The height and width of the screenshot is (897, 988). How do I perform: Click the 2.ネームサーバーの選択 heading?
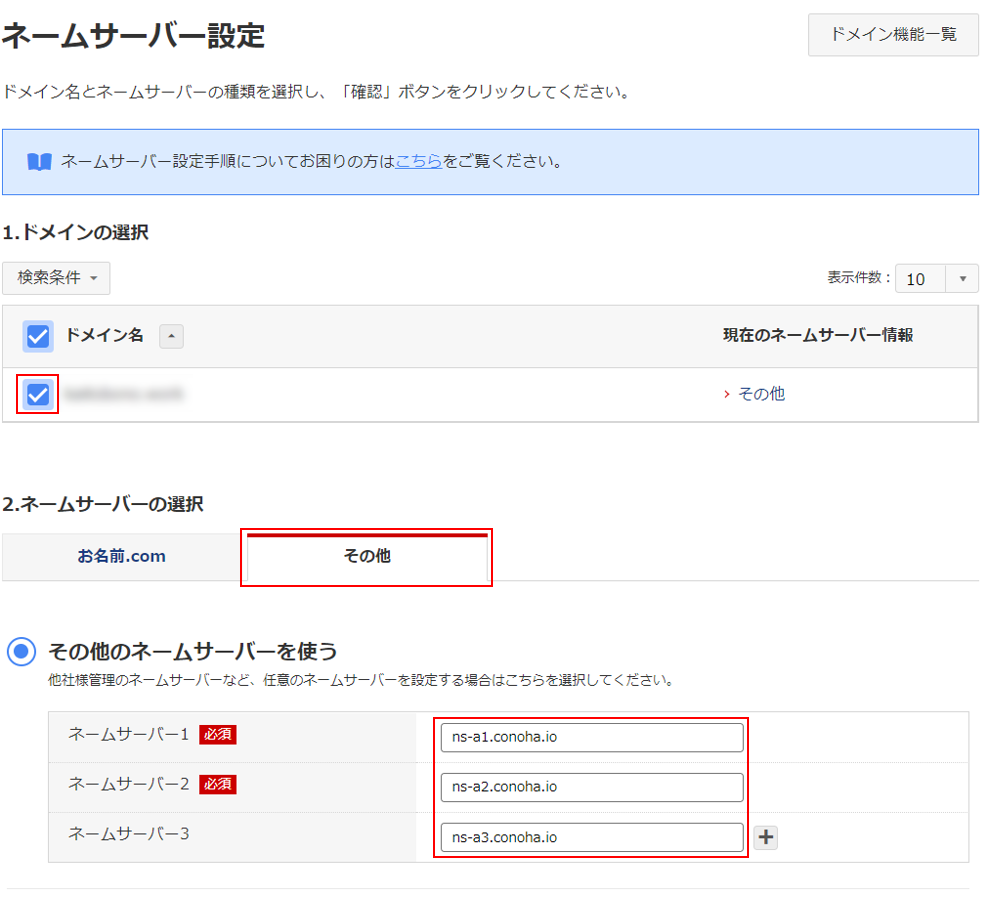103,504
